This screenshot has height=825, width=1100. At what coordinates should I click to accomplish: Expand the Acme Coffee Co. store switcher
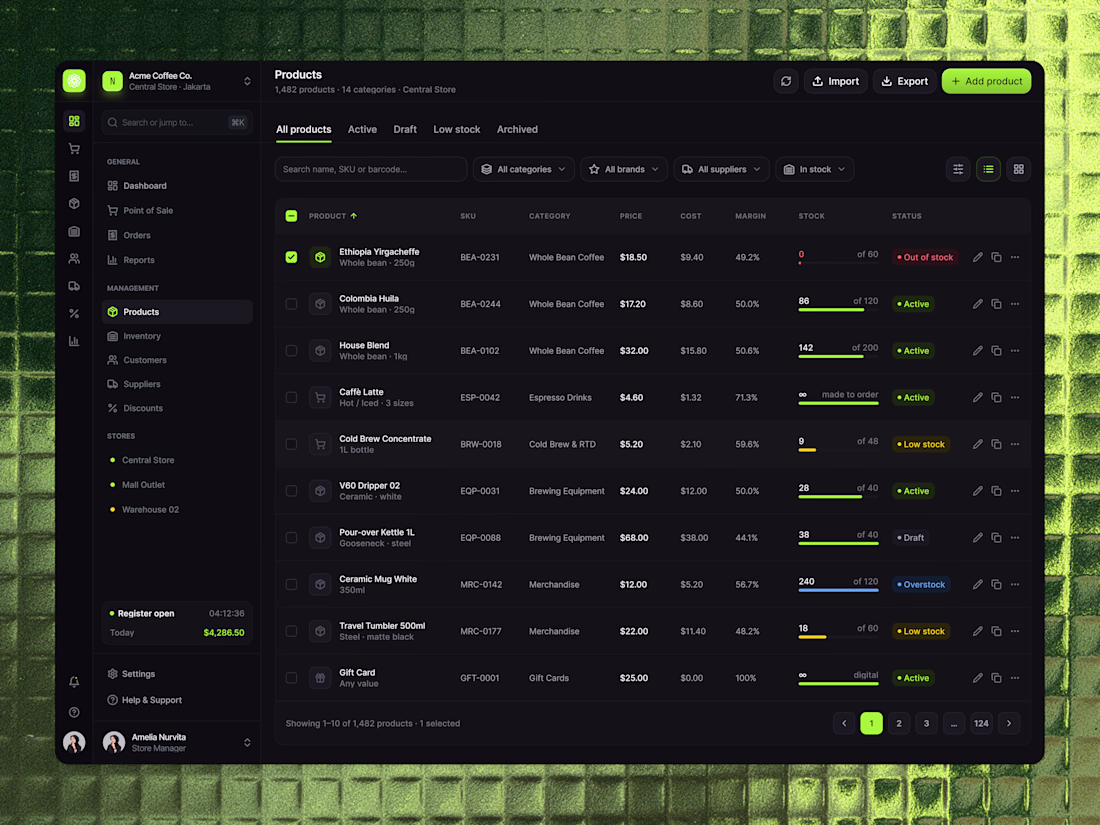coord(247,81)
